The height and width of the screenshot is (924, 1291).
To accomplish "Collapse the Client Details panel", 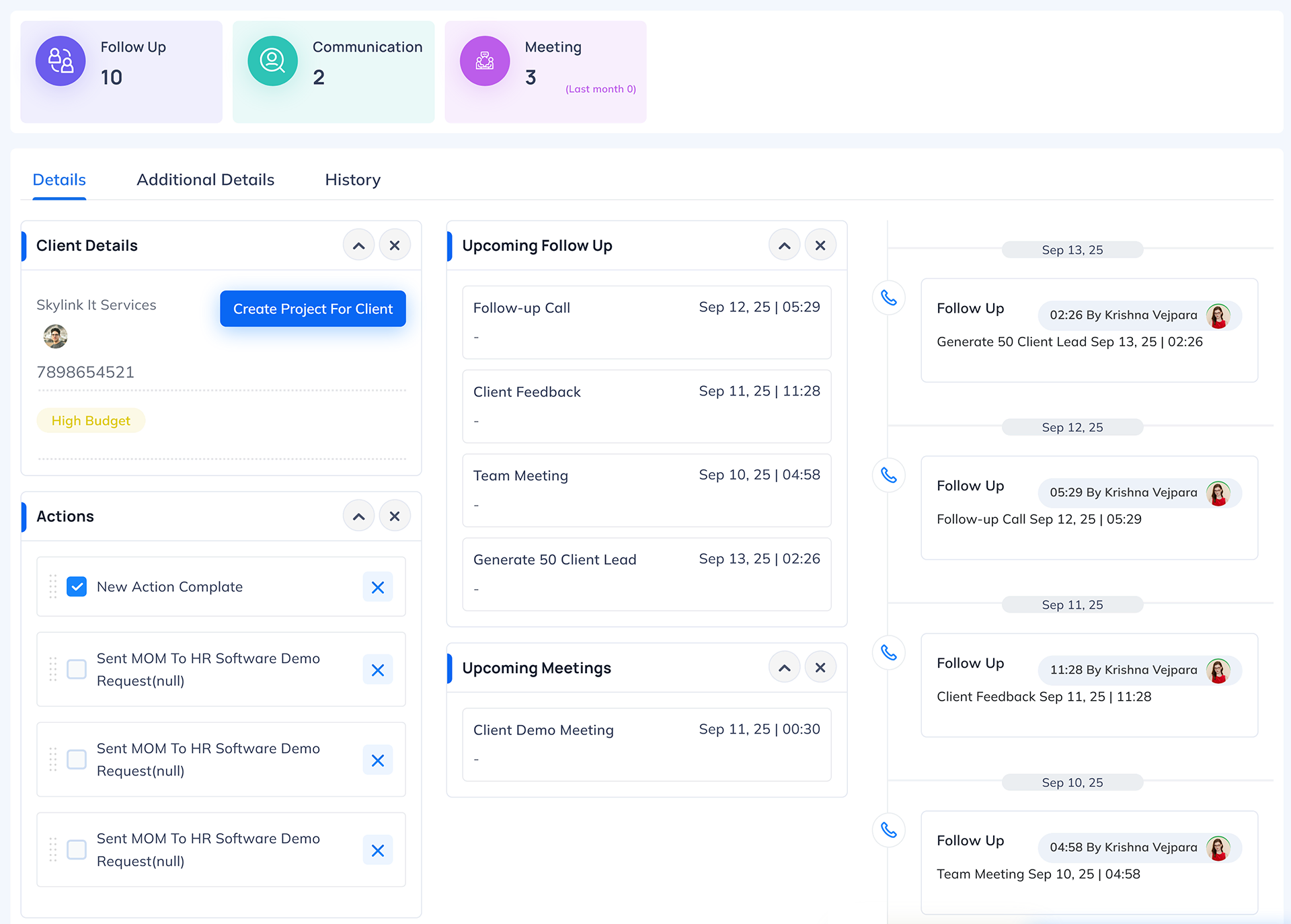I will [358, 245].
